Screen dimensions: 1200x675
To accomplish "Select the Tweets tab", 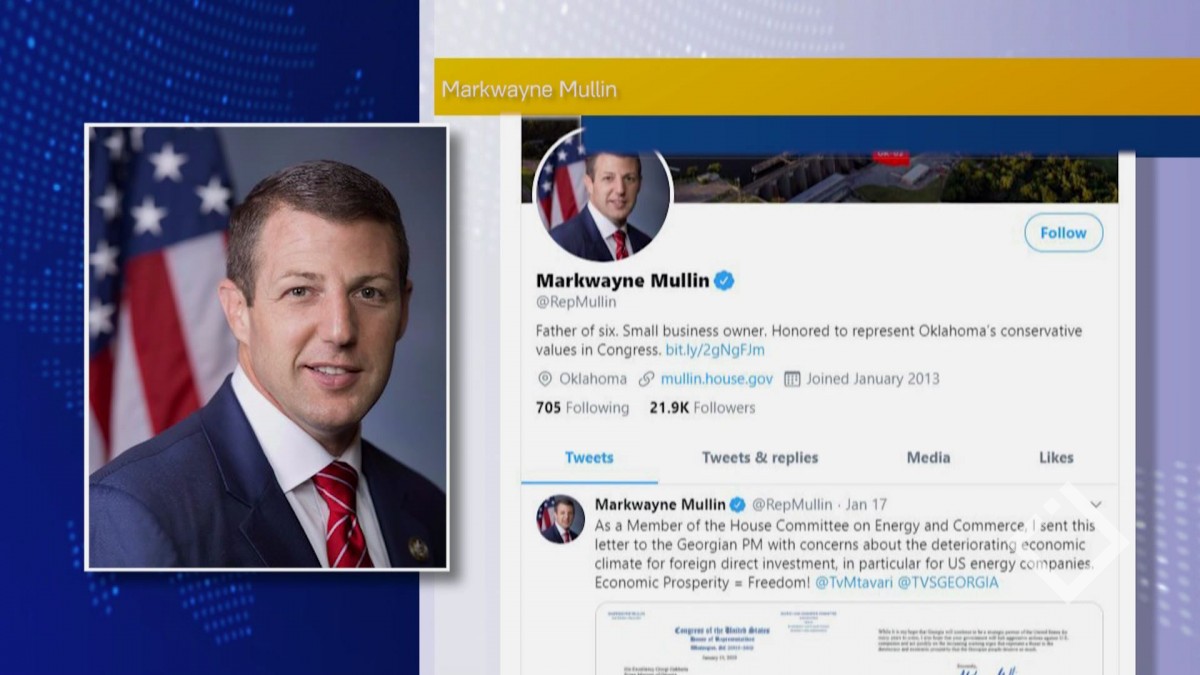I will [x=589, y=458].
